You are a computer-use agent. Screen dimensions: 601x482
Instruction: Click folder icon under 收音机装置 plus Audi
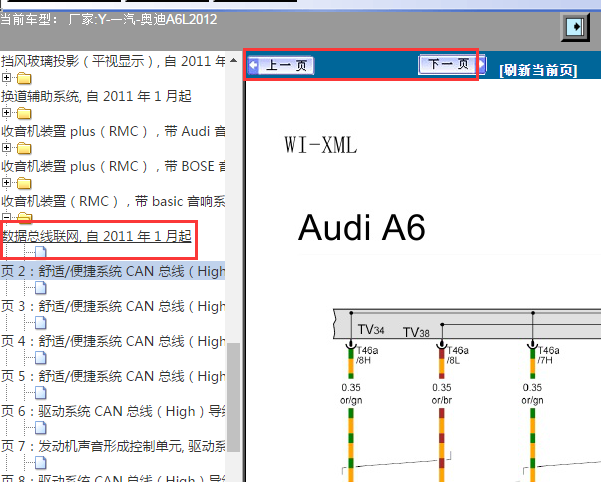point(24,148)
